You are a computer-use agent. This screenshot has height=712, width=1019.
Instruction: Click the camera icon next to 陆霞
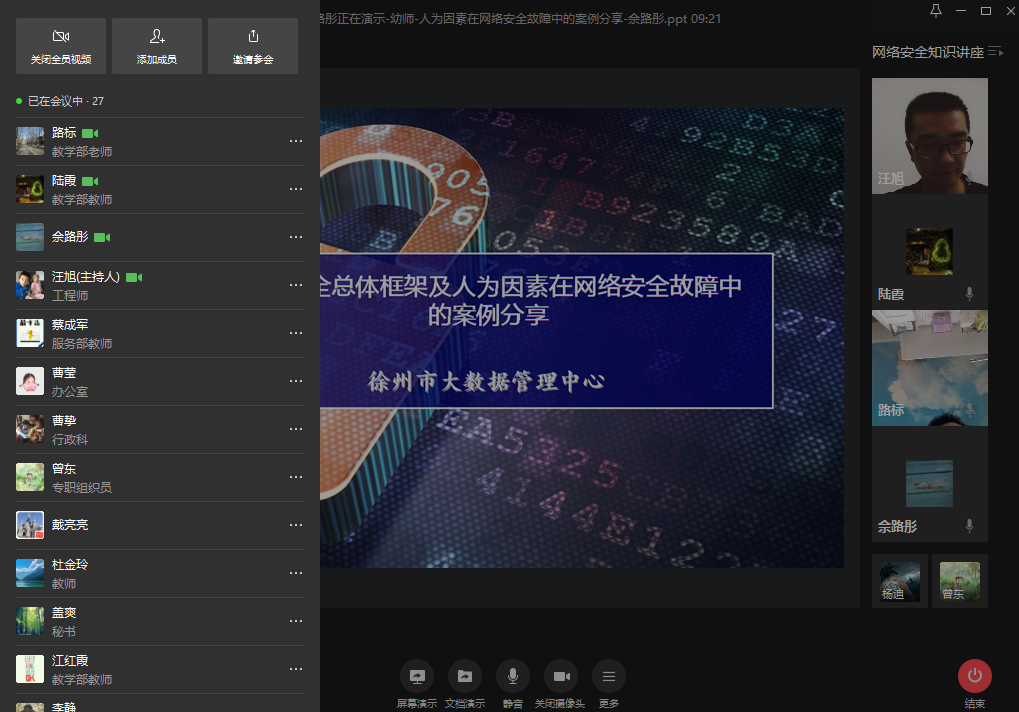[x=90, y=181]
